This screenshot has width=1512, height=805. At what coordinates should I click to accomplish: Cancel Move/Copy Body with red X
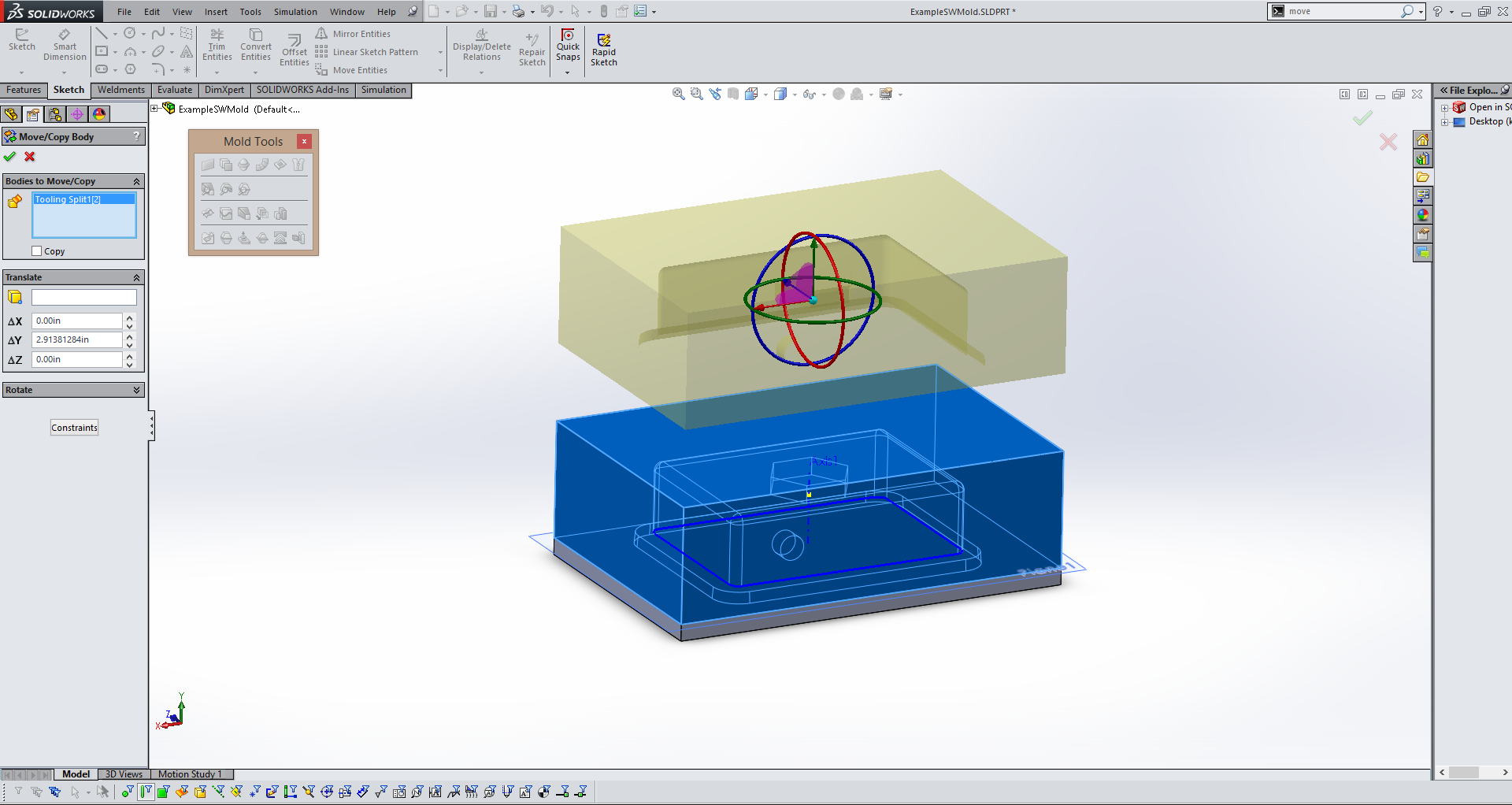30,157
